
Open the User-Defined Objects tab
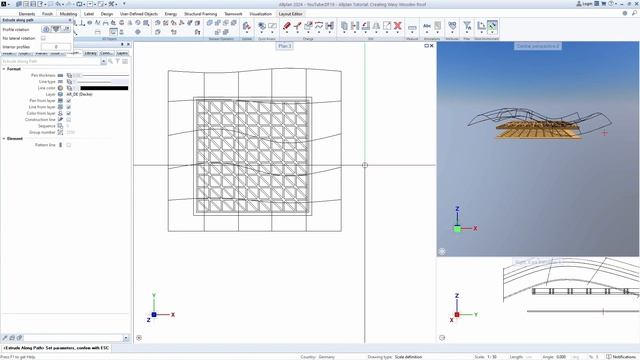click(x=139, y=14)
